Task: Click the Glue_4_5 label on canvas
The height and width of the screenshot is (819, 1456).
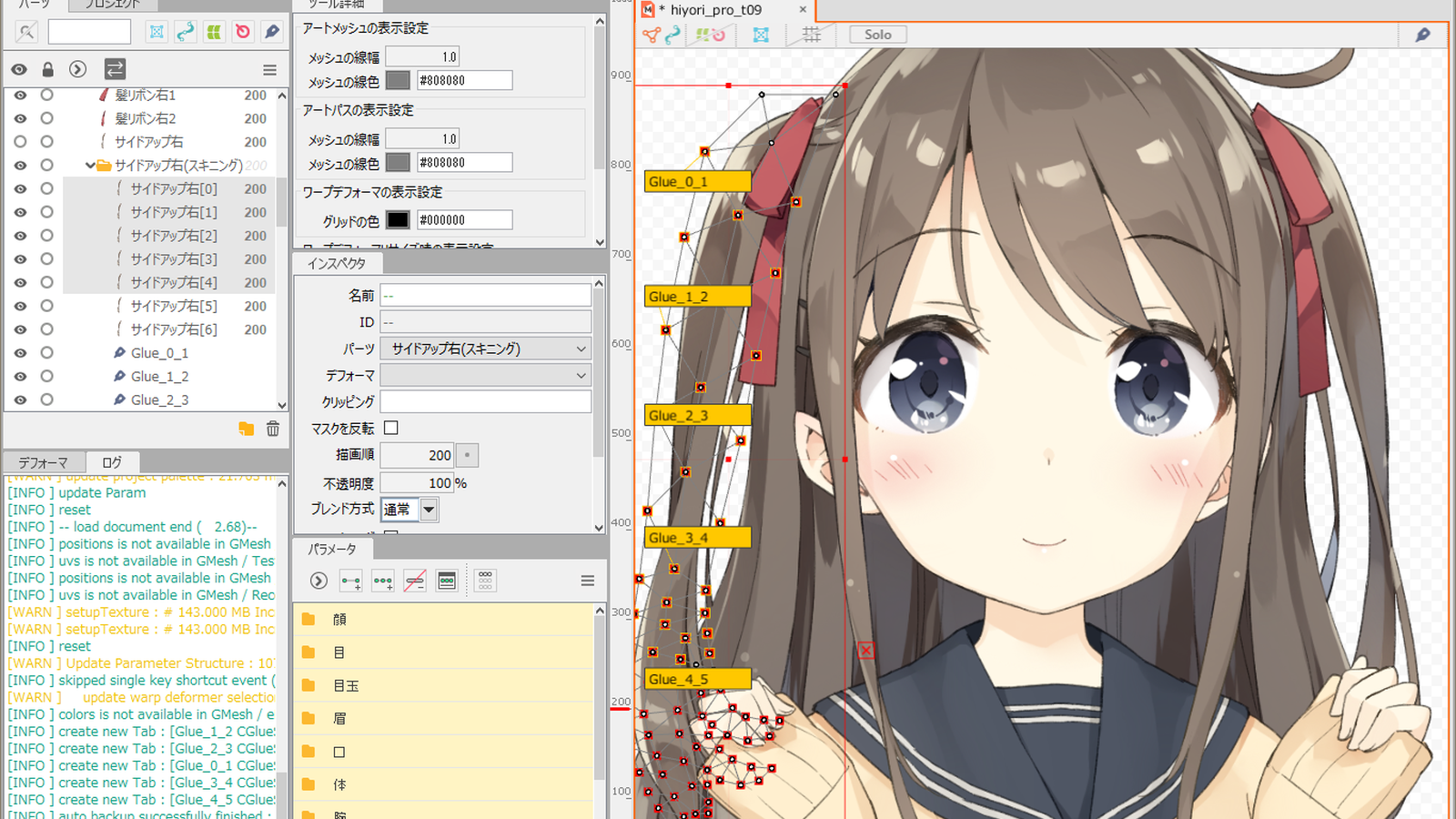Action: [698, 679]
